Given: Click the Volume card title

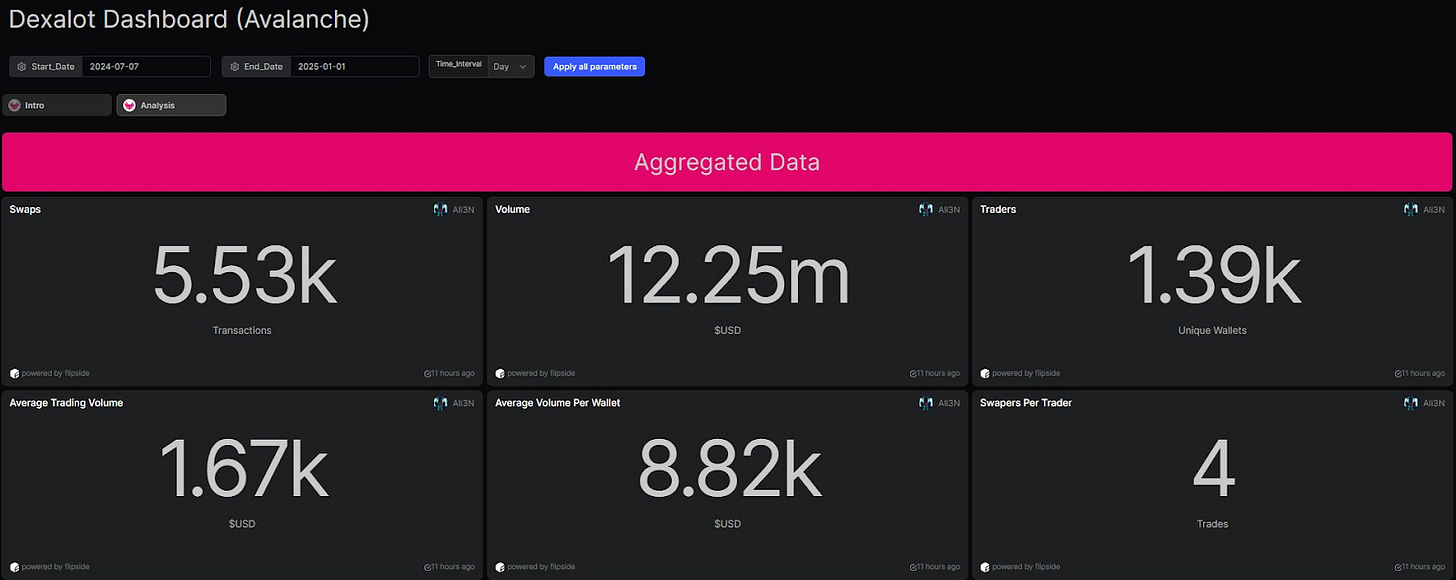Looking at the screenshot, I should point(513,210).
